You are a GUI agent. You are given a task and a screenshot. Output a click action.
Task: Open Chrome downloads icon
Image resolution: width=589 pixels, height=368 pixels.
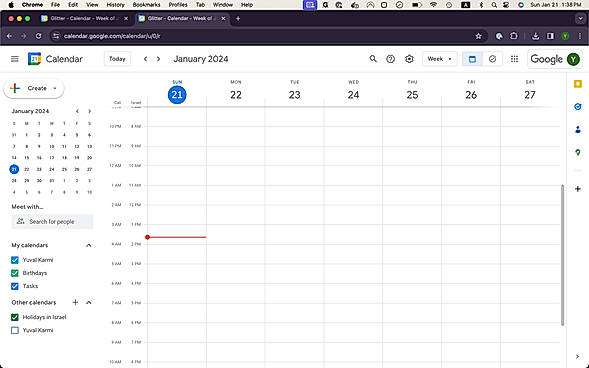pyautogui.click(x=535, y=36)
